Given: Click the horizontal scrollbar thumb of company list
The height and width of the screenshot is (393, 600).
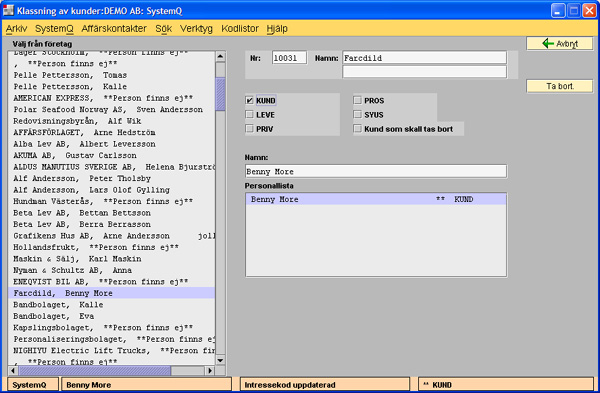Looking at the screenshot, I should 95,370.
